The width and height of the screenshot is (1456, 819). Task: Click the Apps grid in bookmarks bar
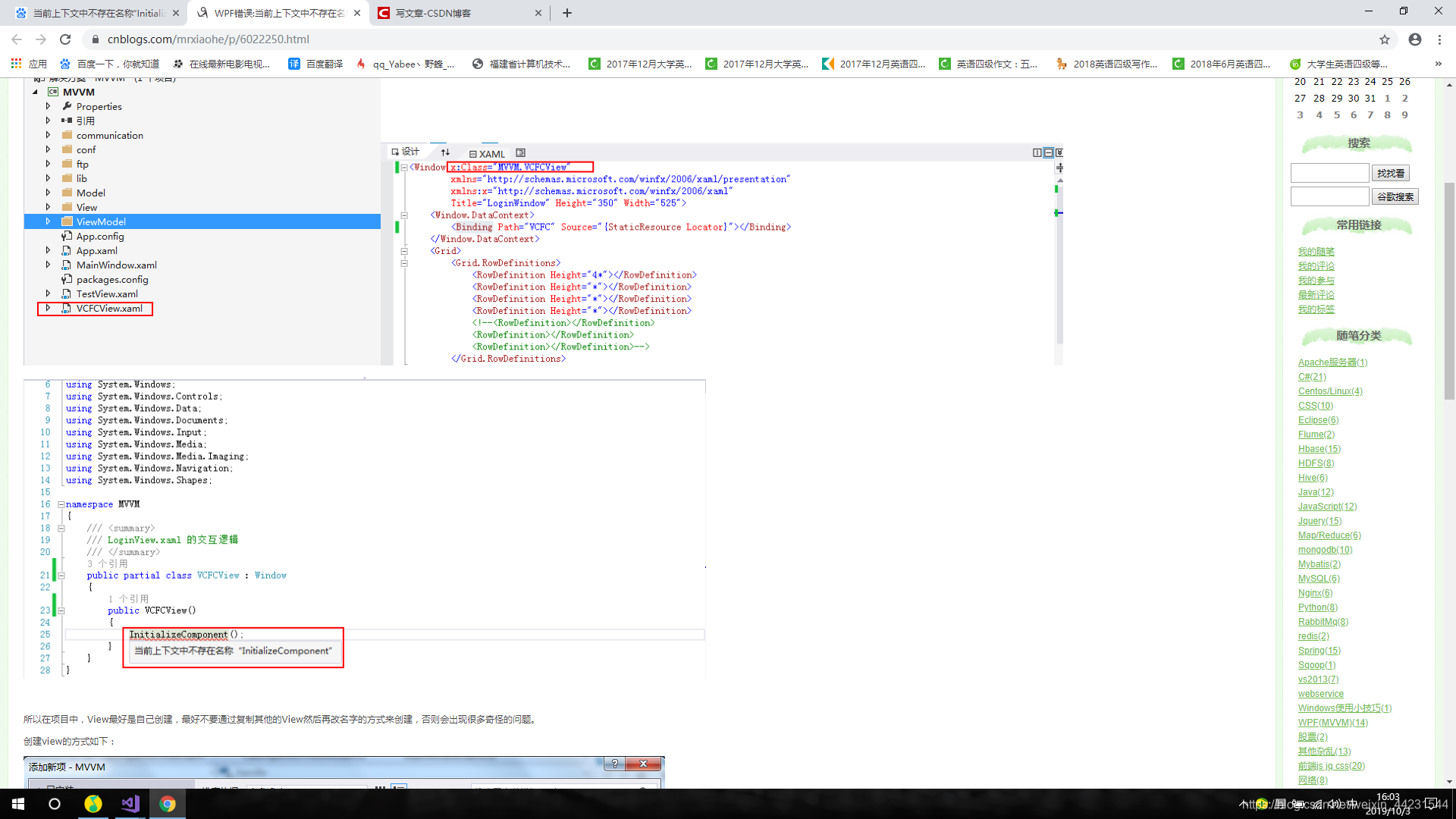point(16,64)
